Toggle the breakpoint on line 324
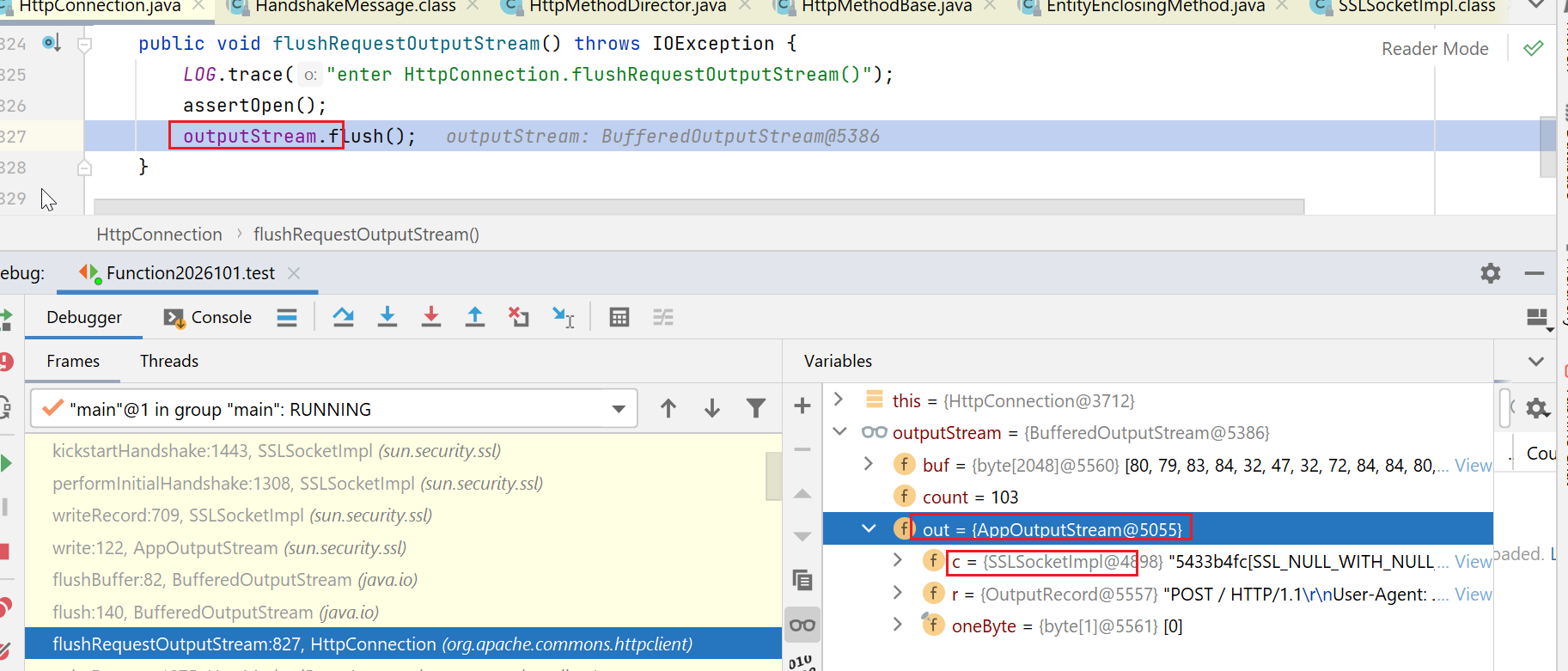 (51, 43)
